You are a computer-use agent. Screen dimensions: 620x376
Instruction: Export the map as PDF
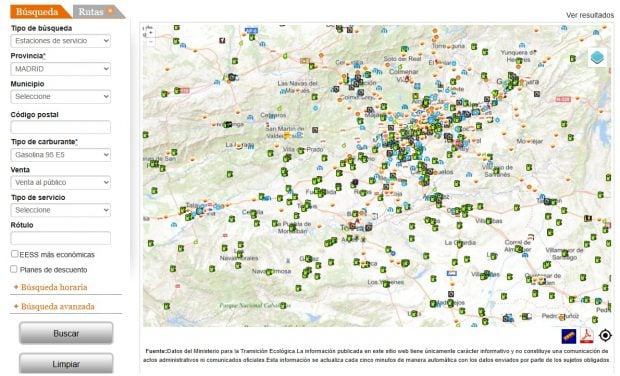pyautogui.click(x=587, y=336)
